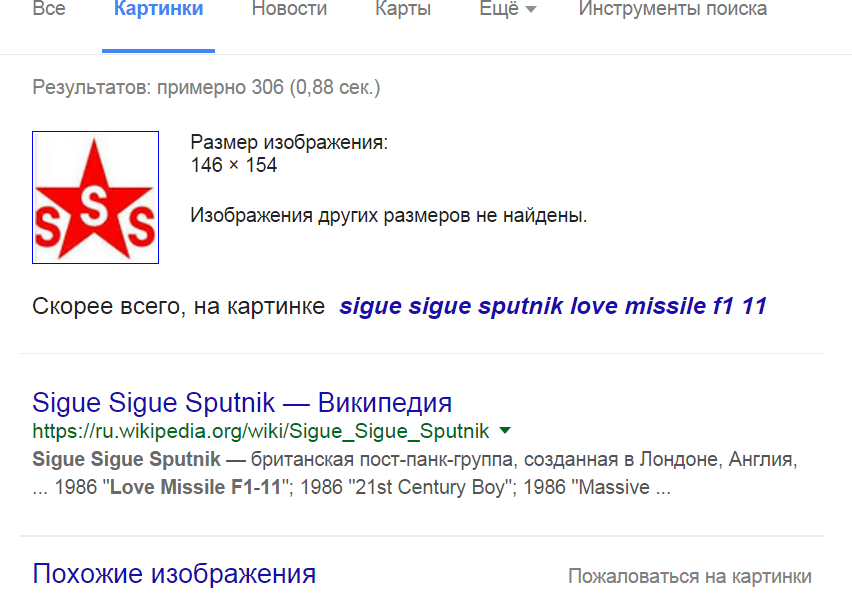Open the sigue sigue sputnik love missile guess link
Viewport: 852px width, 615px height.
click(553, 306)
